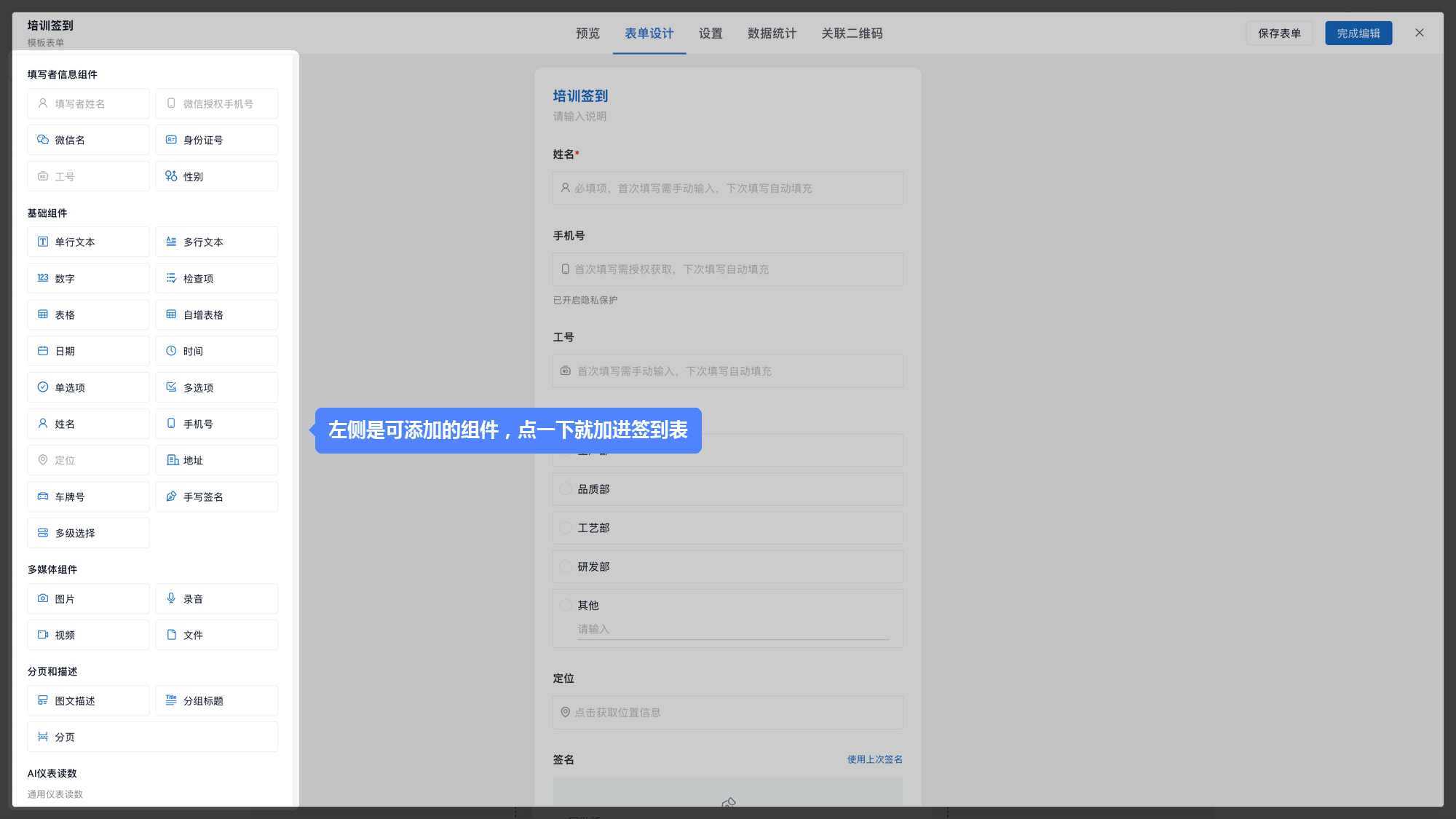Click the 手机号 input field in form
The height and width of the screenshot is (819, 1456).
coord(727,269)
